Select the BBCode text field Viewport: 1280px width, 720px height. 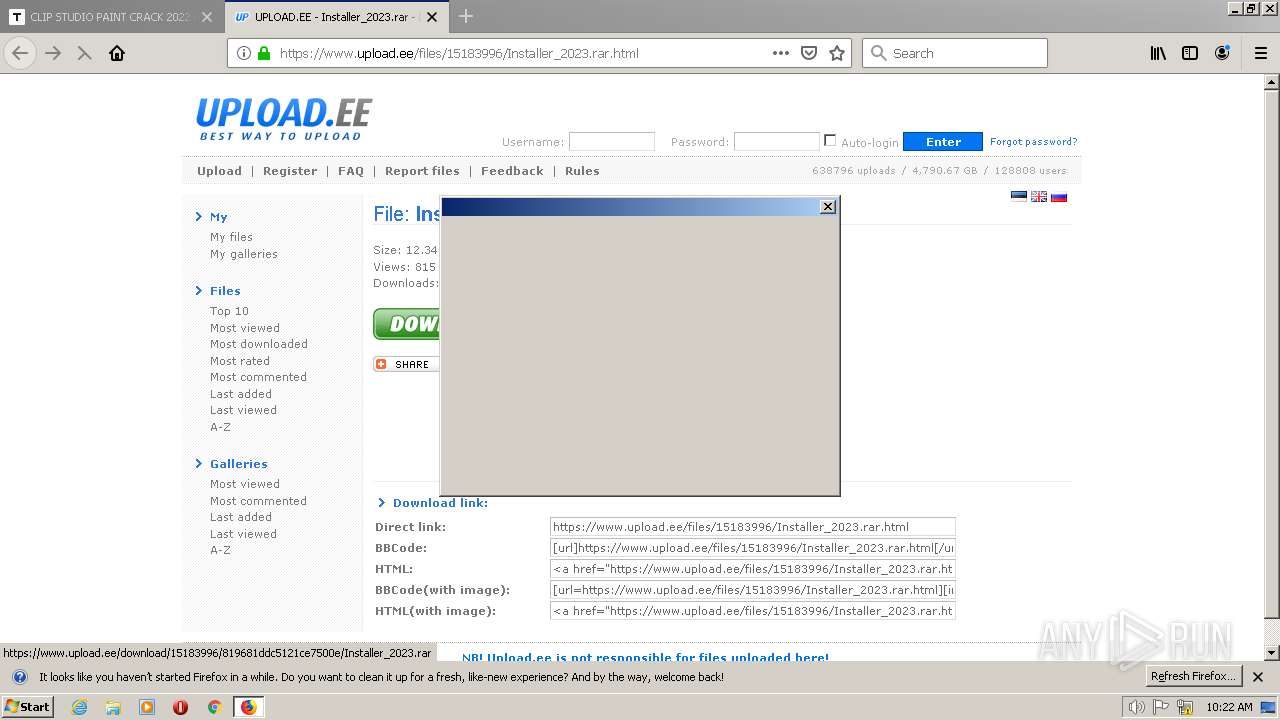coord(753,548)
